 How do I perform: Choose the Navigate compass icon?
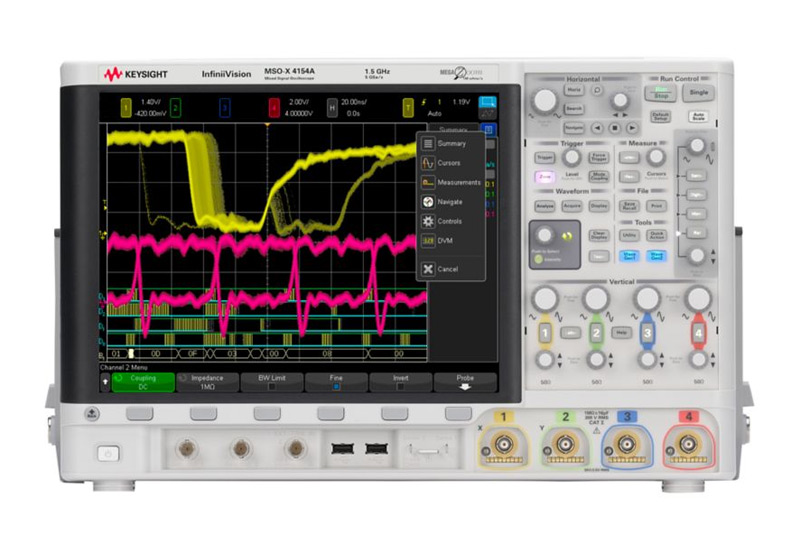428,201
